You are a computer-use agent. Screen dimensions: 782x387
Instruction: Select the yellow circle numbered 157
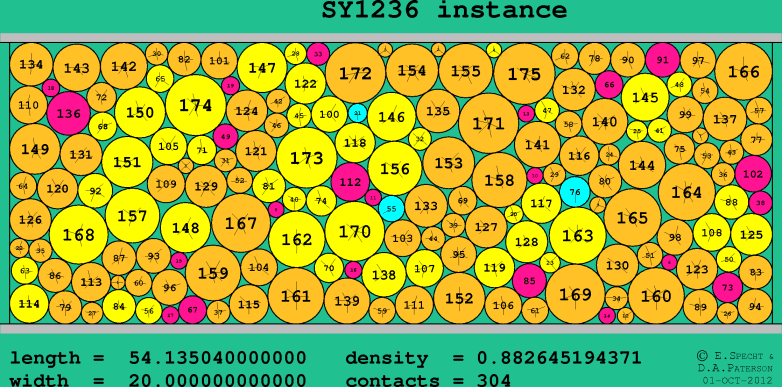click(x=133, y=216)
